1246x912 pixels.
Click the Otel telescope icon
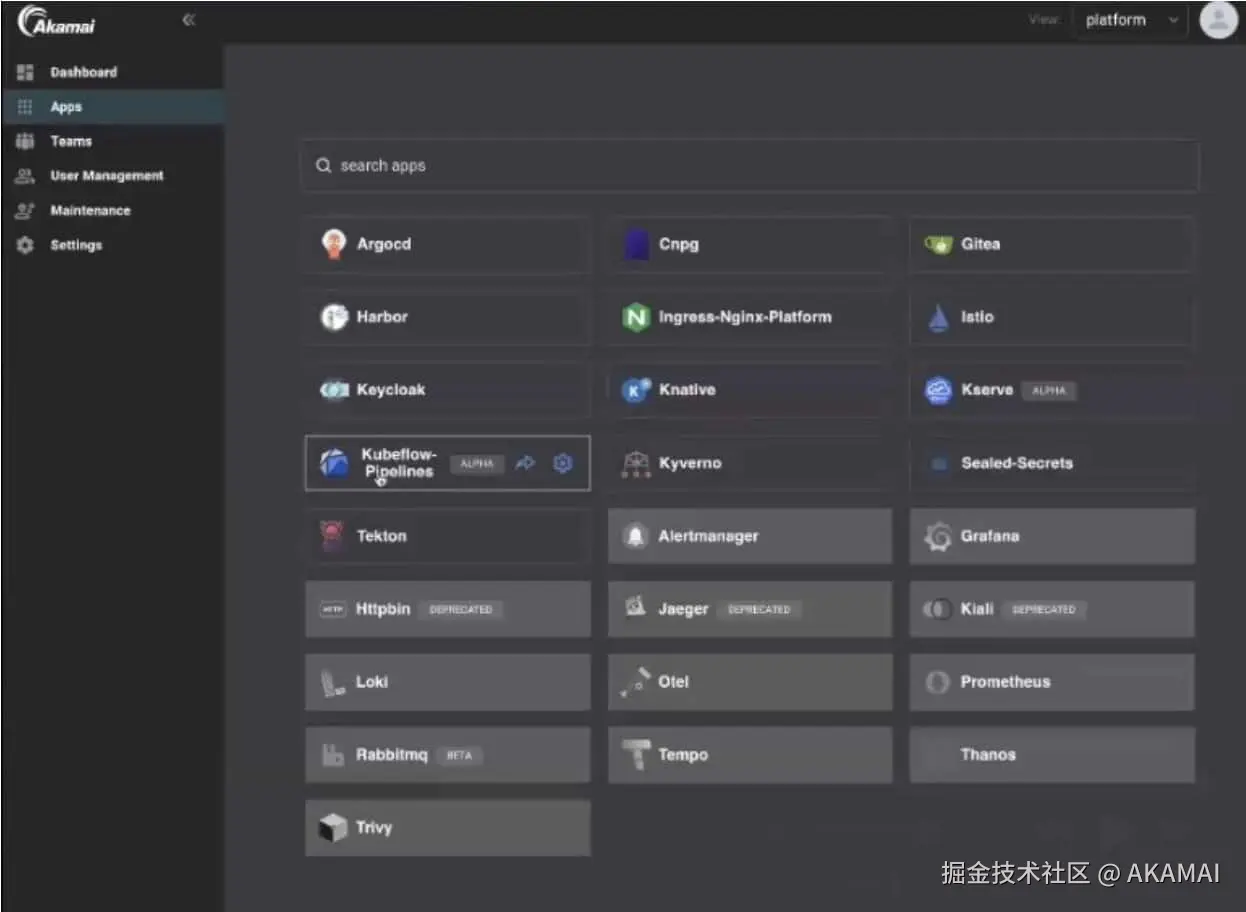click(636, 682)
